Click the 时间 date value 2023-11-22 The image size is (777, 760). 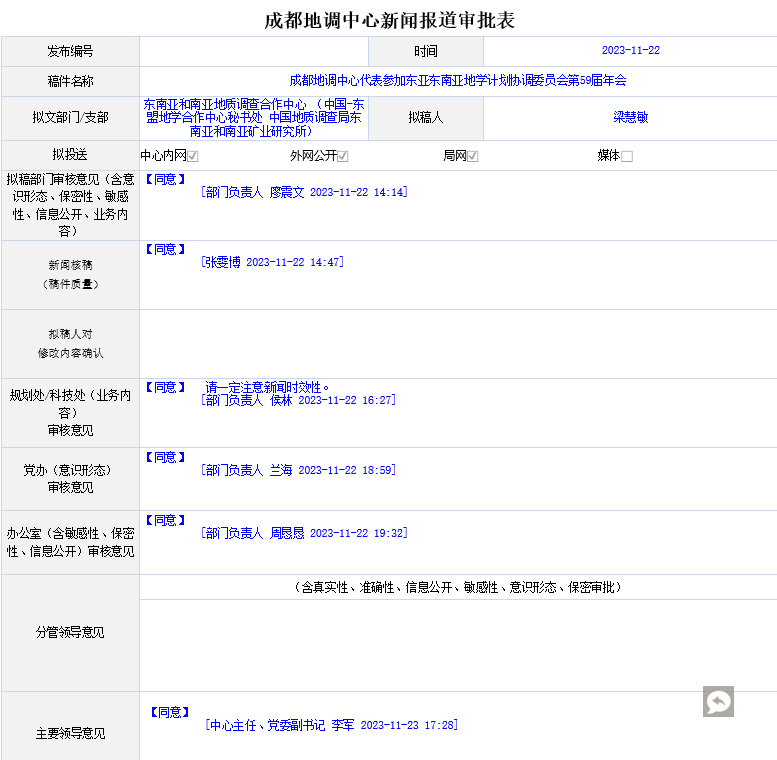coord(630,51)
